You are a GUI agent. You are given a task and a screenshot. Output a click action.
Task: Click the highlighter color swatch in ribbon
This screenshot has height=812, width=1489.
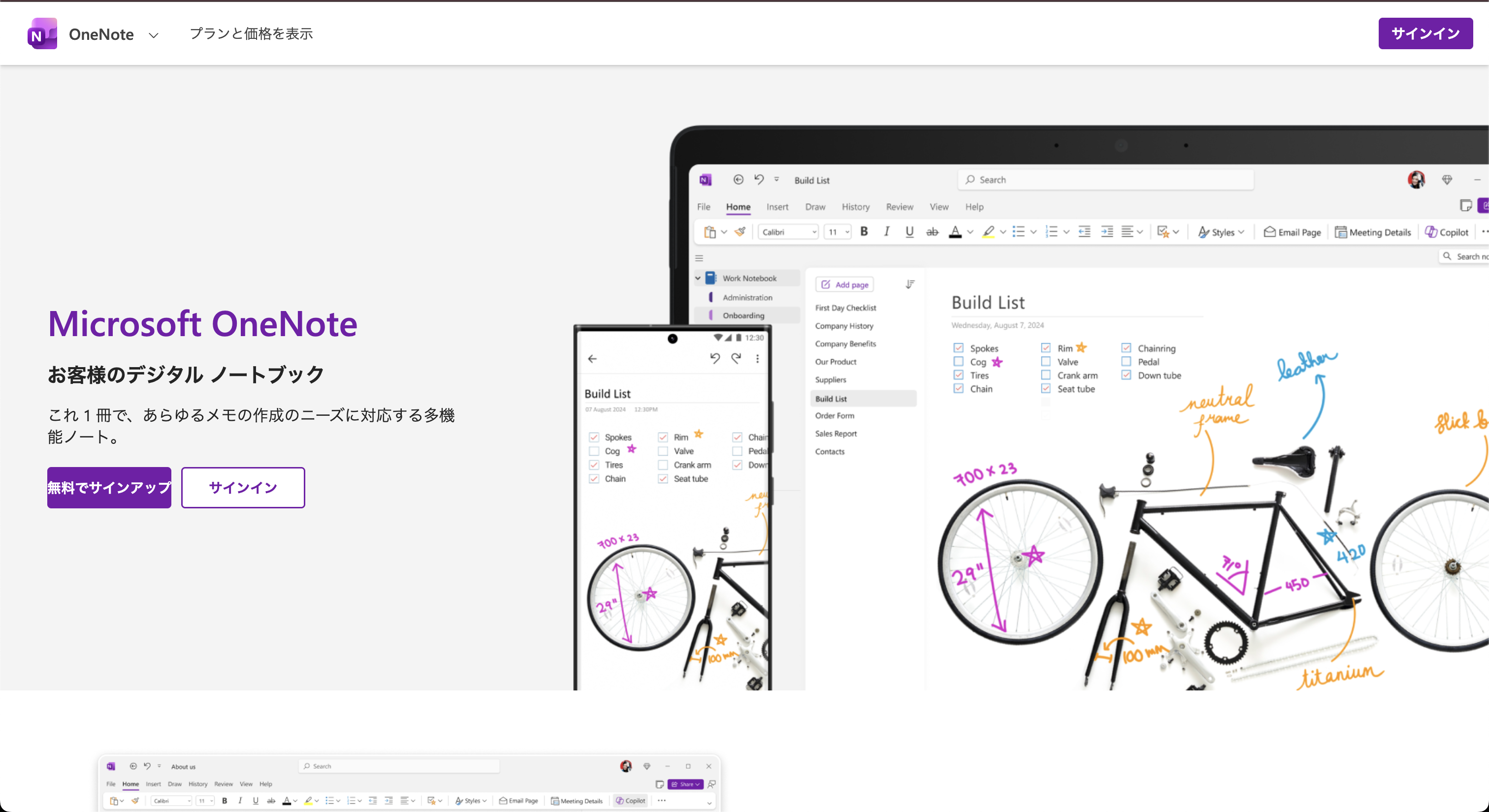[x=988, y=232]
